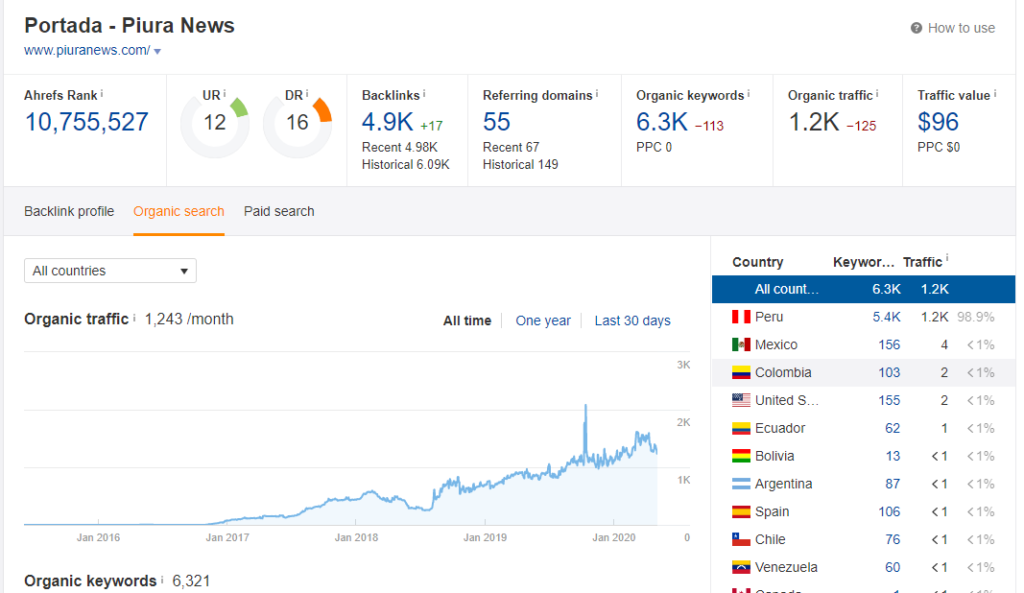Click the 55 referring domains link
The image size is (1024, 593).
pyautogui.click(x=497, y=122)
